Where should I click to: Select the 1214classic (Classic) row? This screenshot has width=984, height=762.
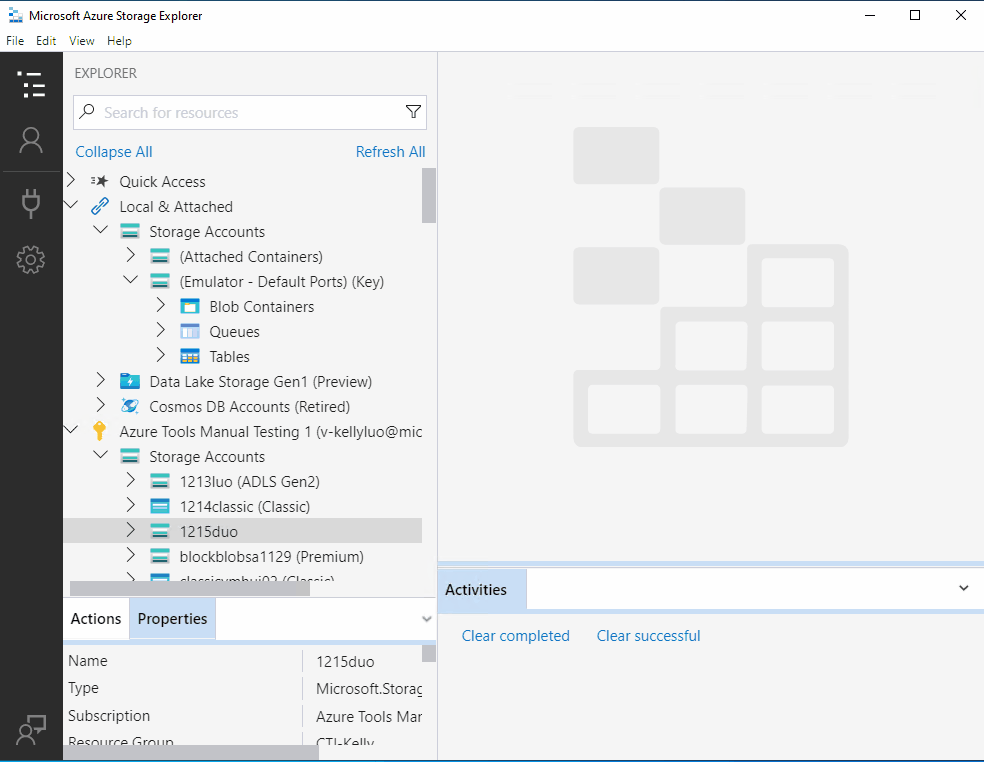point(242,507)
